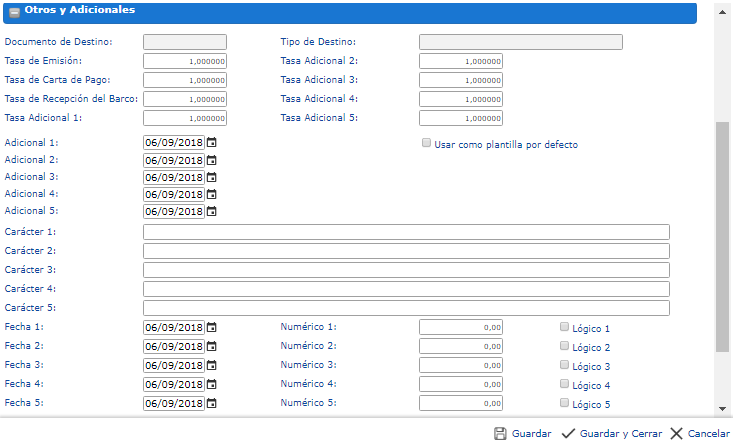Enable Usar como plantilla por defecto
Image resolution: width=733 pixels, height=446 pixels.
(426, 143)
